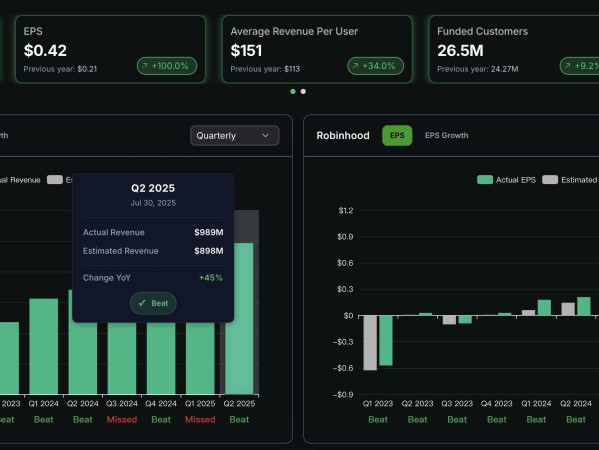Click the Q1 2024 revenue bar
The image size is (599, 450).
(x=44, y=346)
